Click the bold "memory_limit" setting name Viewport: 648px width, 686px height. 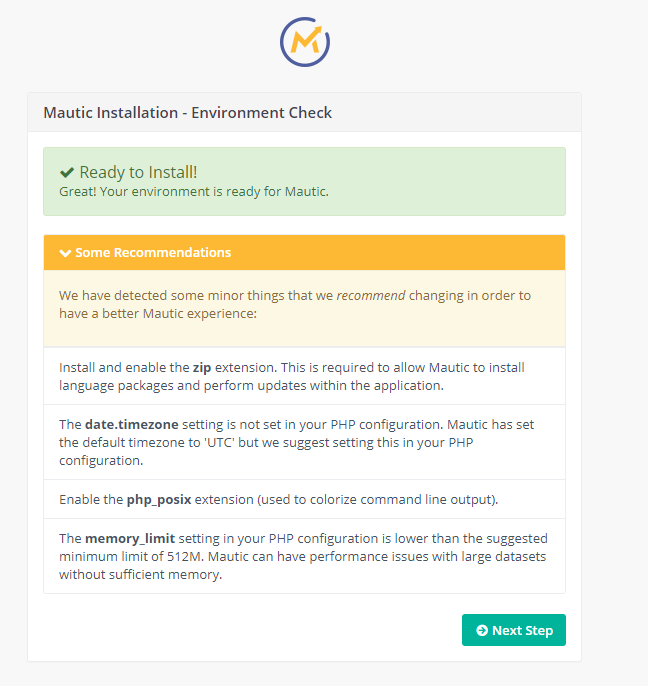pyautogui.click(x=132, y=538)
